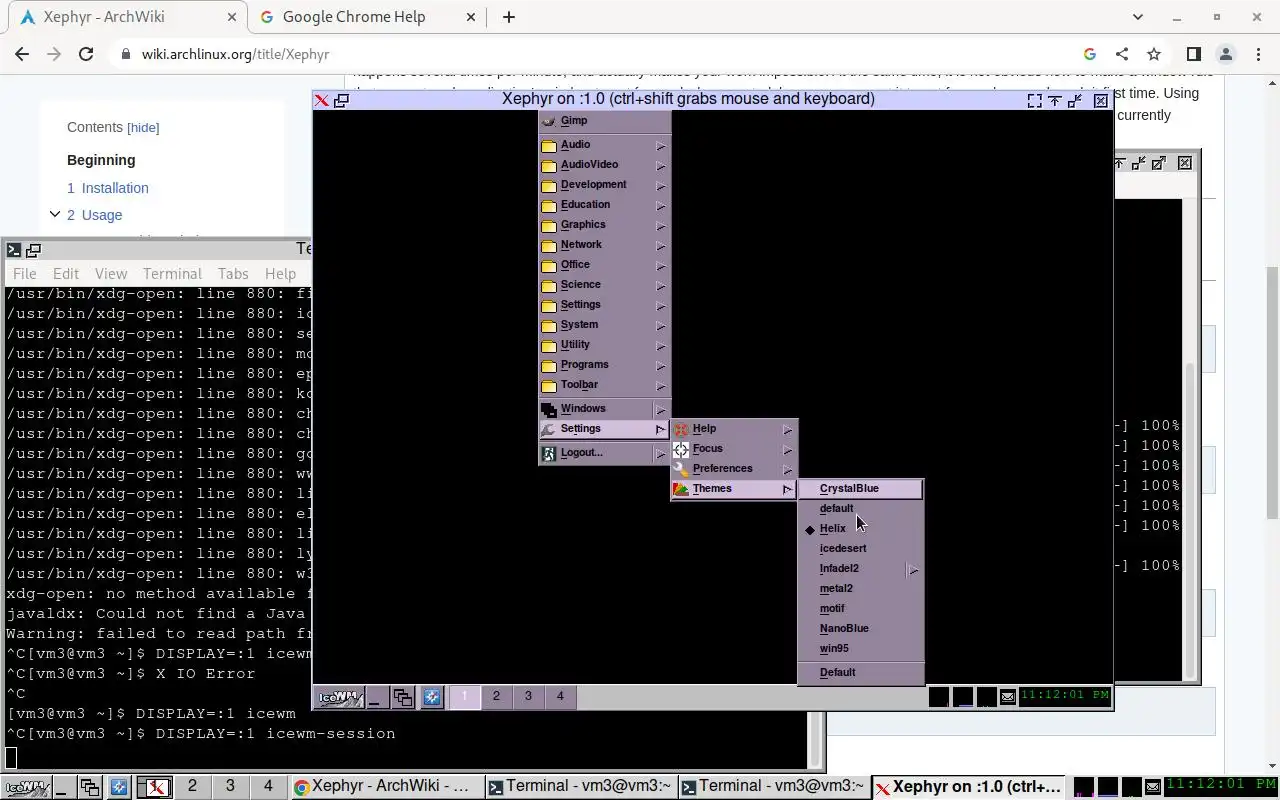Click the Focus icon in Settings submenu
Screen dimensions: 1280x800
681,449
